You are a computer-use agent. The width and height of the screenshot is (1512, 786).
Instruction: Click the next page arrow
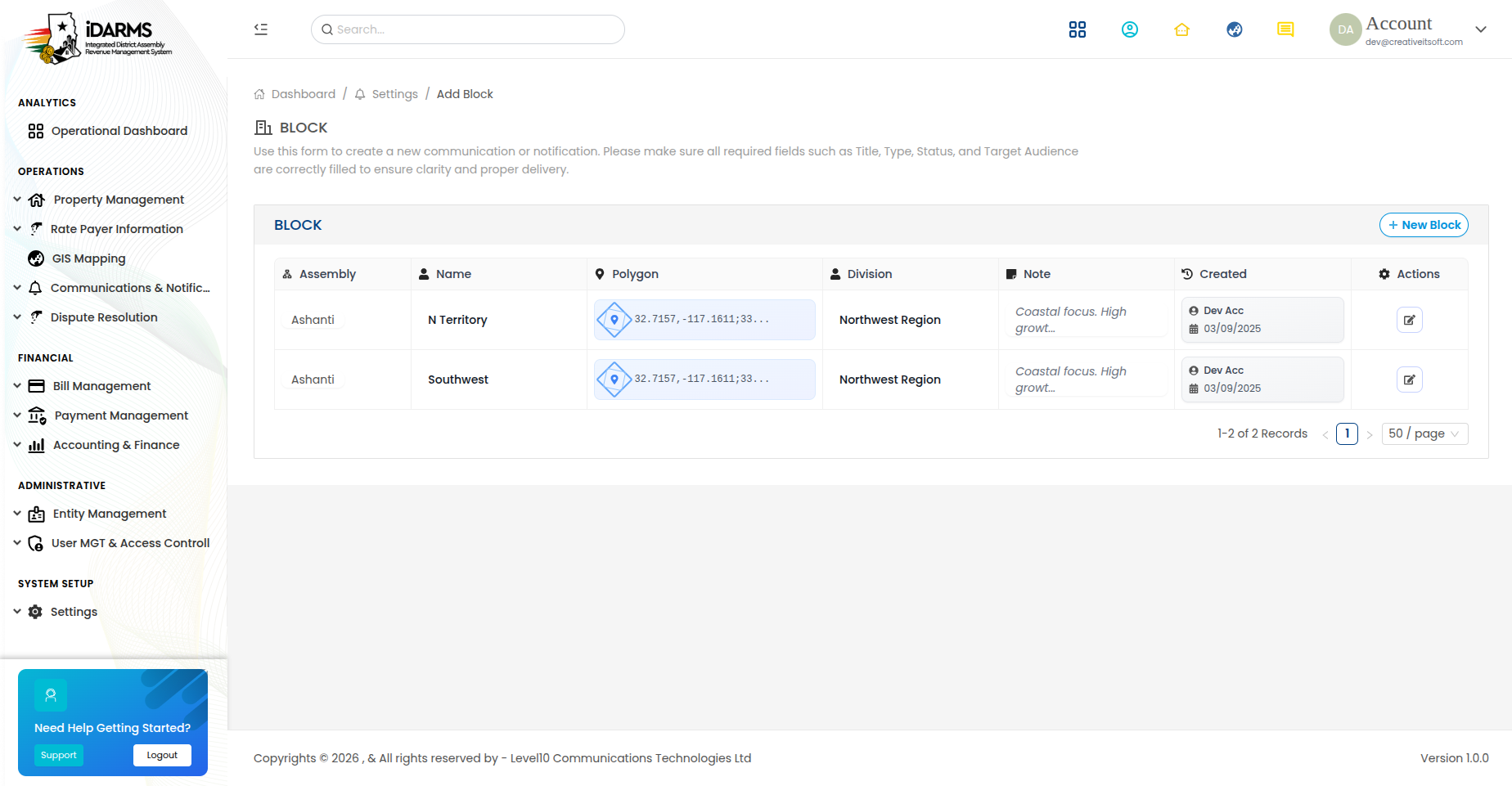(1370, 434)
